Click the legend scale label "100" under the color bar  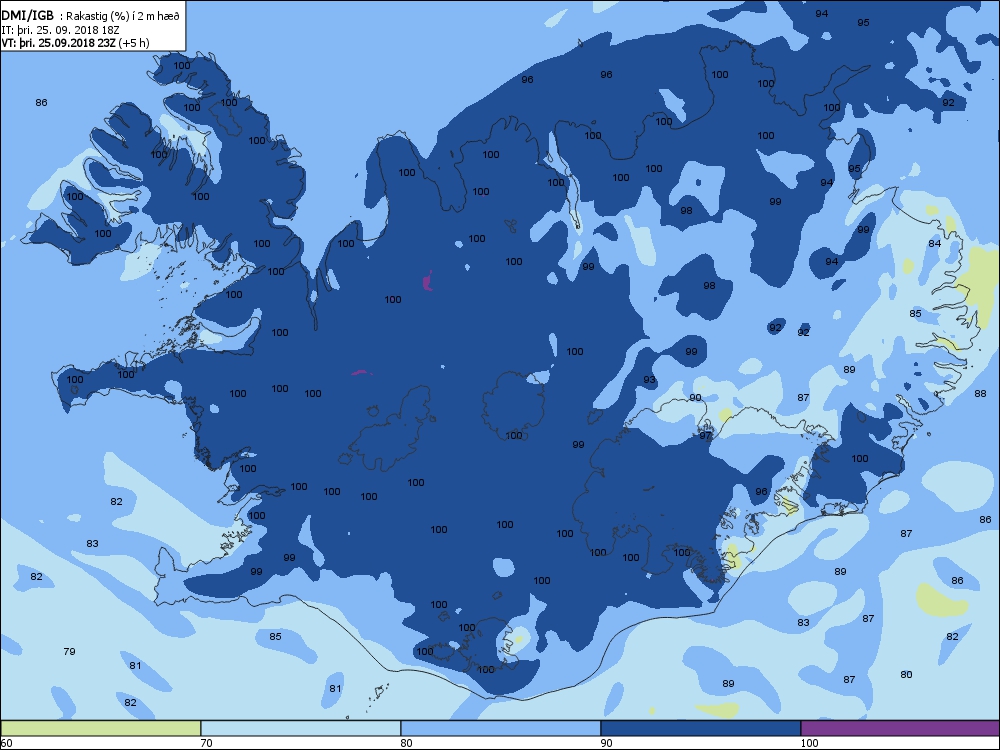click(x=809, y=743)
